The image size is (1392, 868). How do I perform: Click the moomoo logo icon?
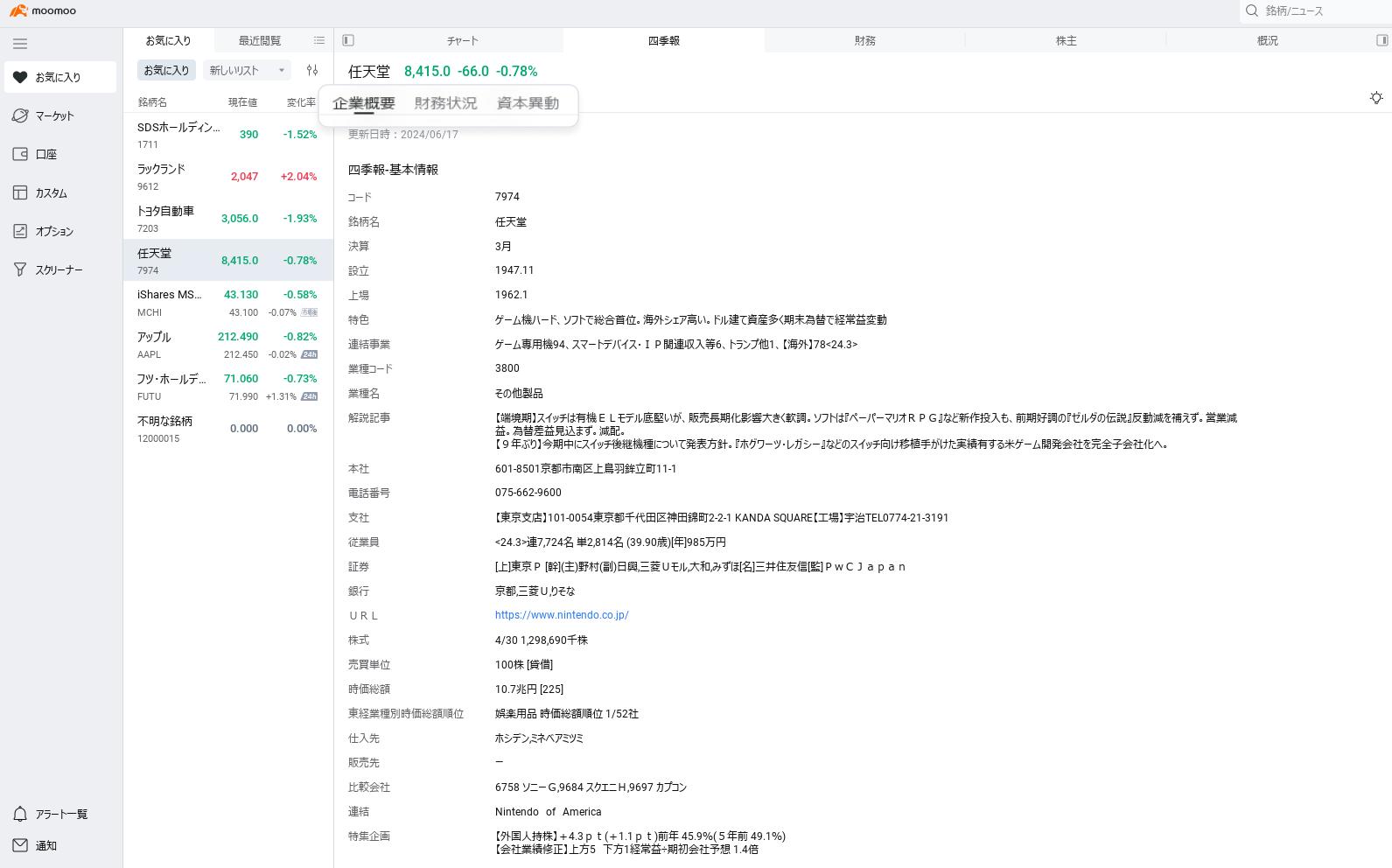(17, 10)
